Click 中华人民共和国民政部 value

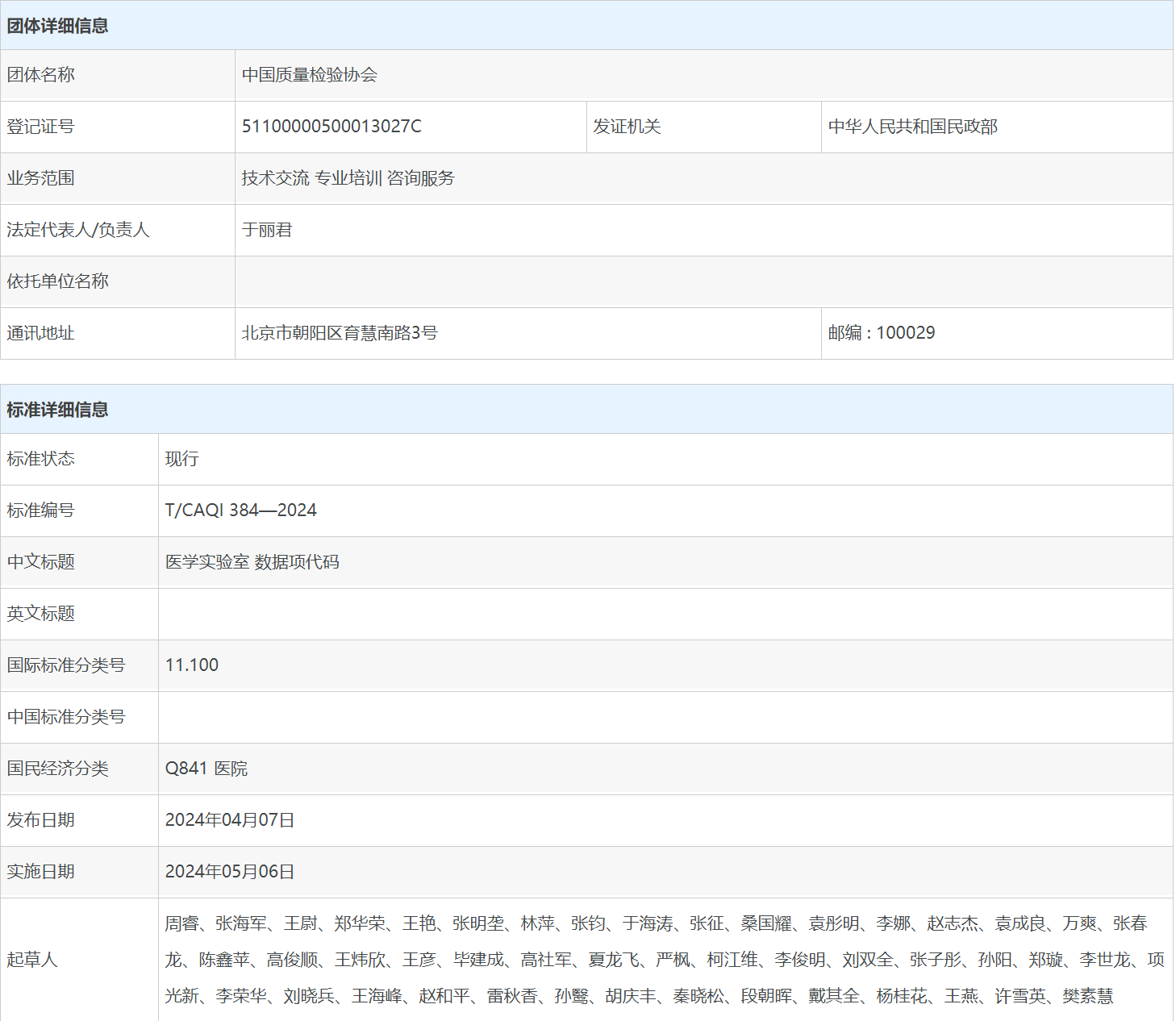[x=913, y=127]
